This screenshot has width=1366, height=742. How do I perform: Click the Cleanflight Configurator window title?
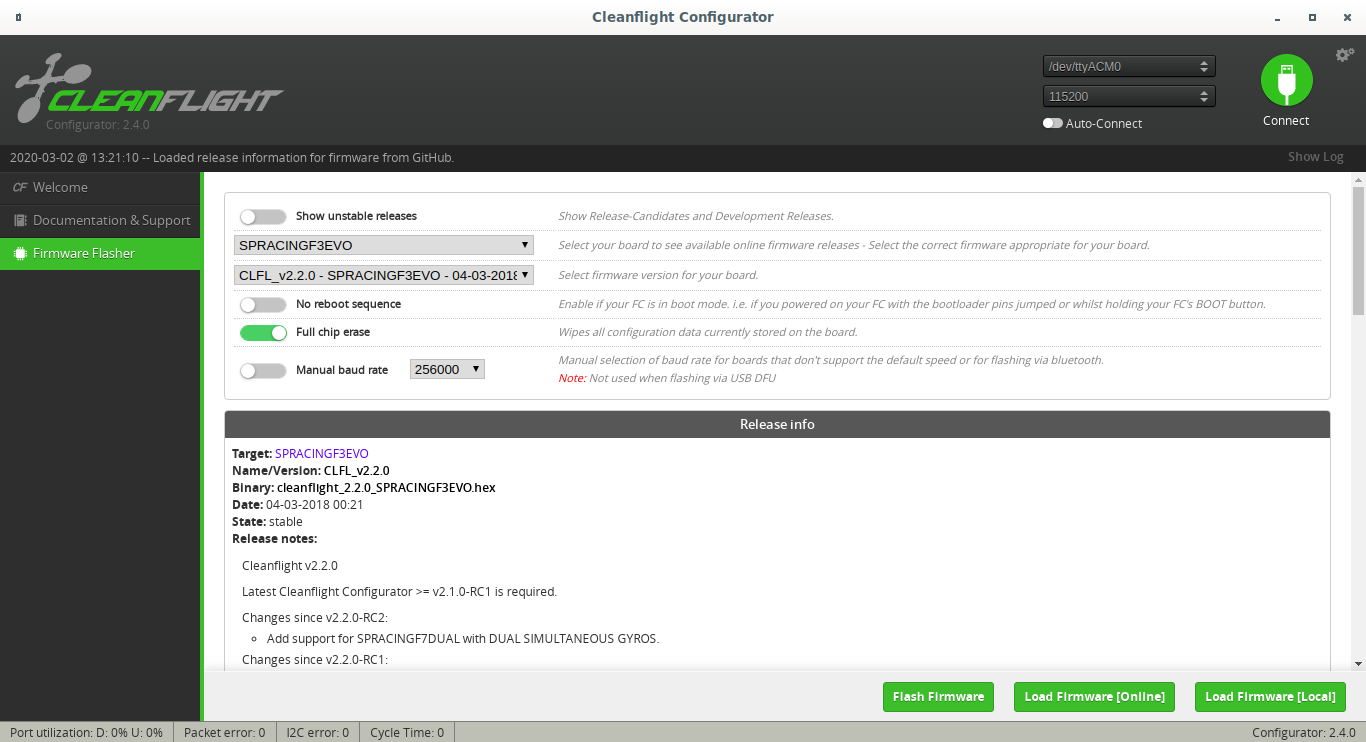tap(683, 17)
